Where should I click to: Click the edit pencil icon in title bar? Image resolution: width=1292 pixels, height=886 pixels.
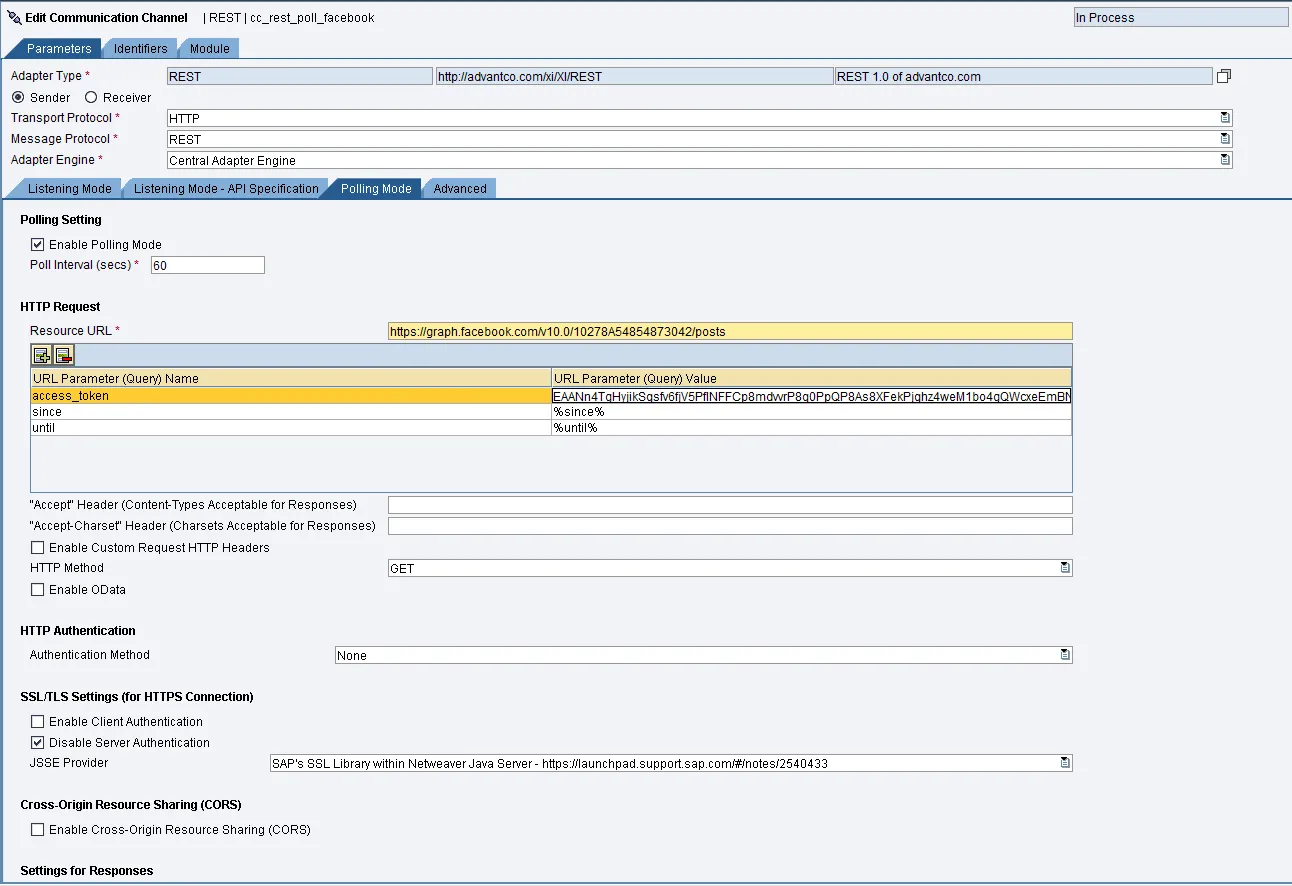tap(14, 18)
